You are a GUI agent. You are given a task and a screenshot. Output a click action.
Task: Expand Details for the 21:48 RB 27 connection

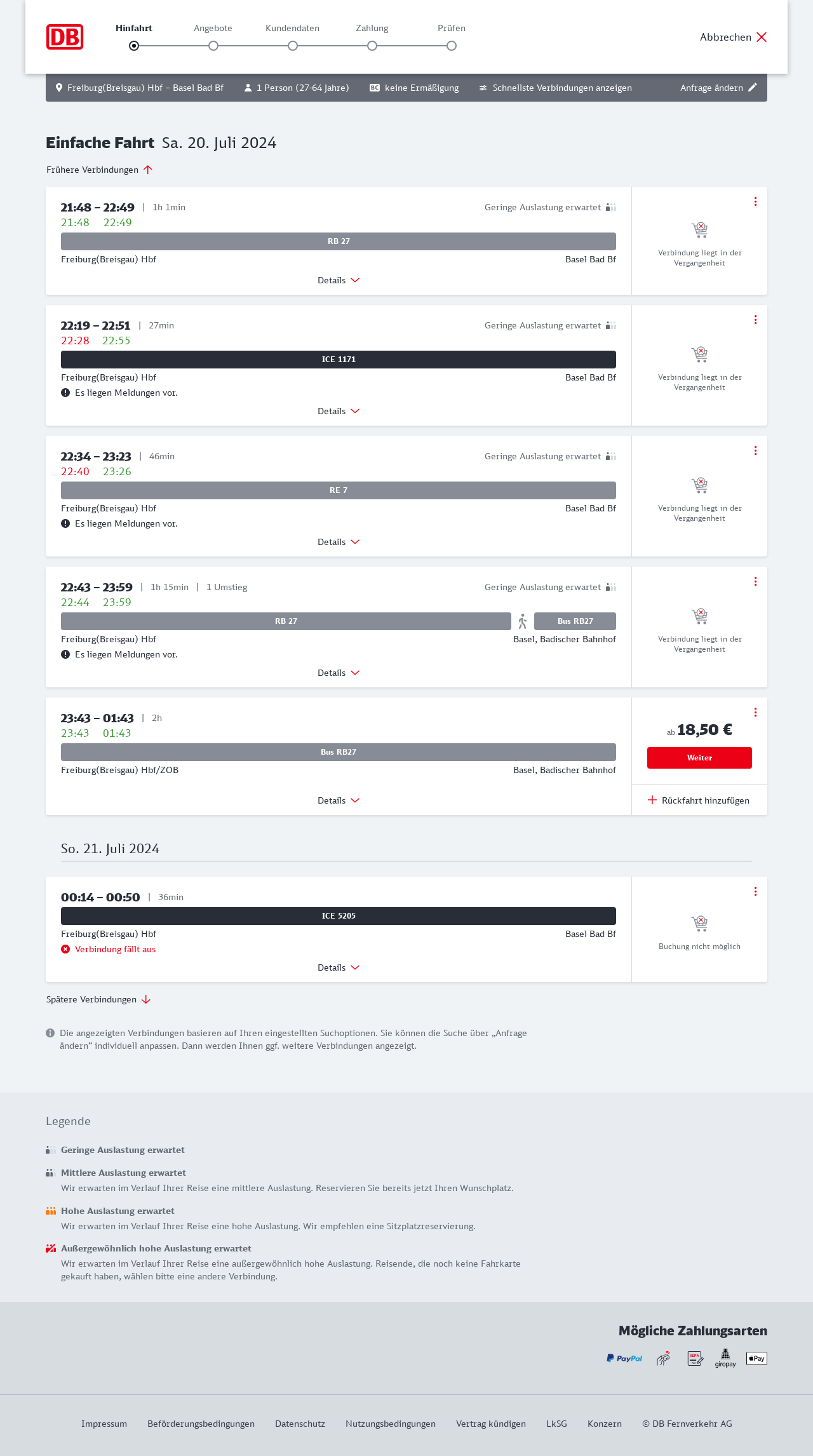[339, 280]
